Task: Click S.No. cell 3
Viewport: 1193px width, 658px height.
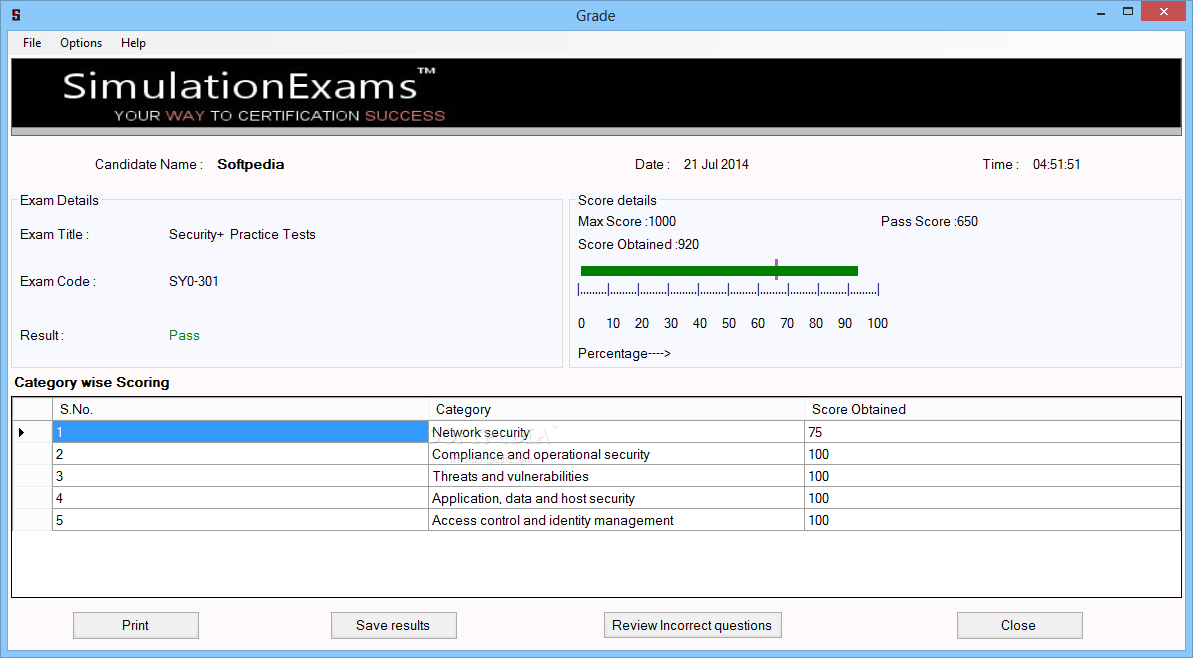Action: 240,476
